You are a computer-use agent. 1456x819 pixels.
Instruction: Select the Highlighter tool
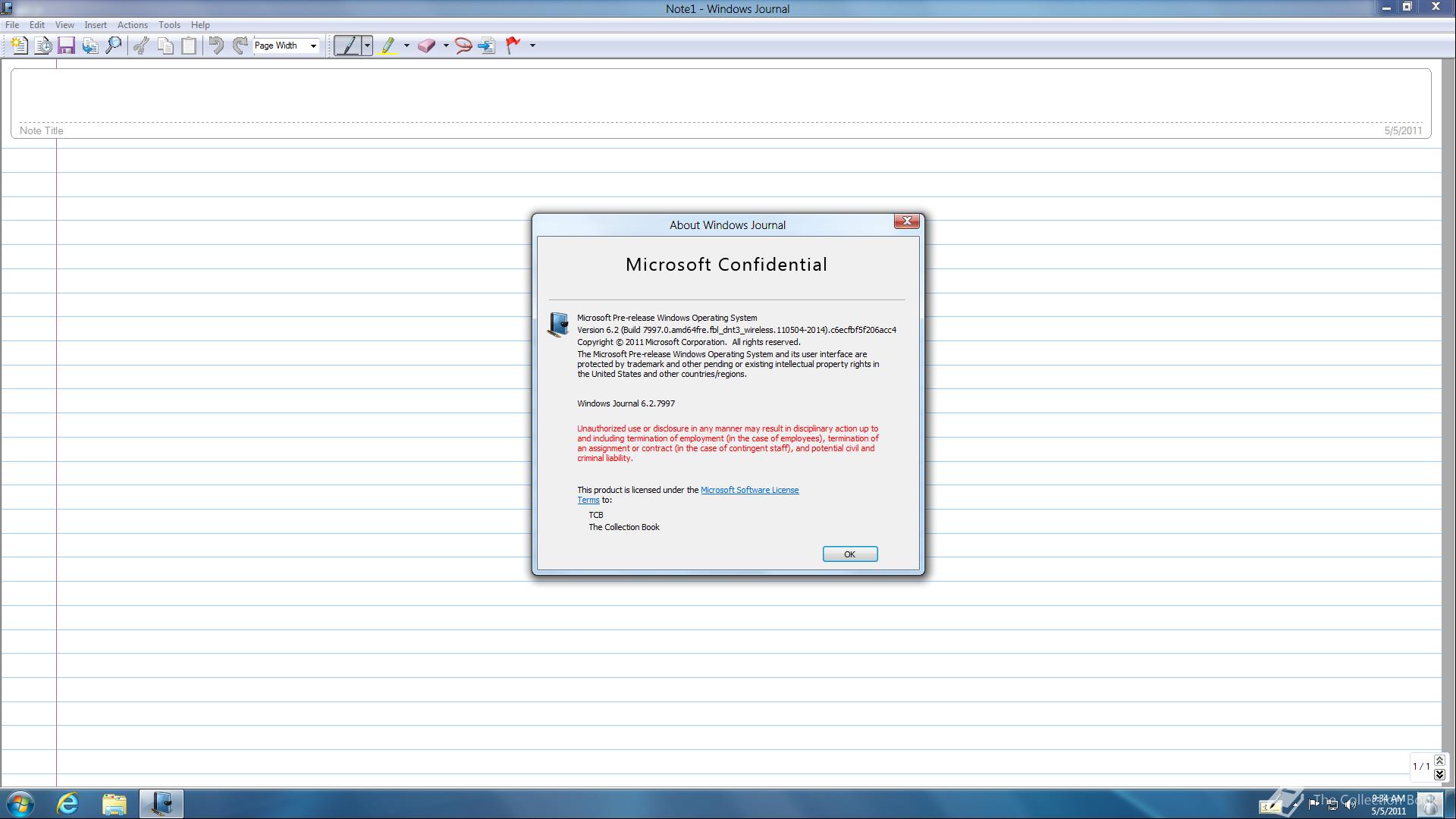point(388,45)
